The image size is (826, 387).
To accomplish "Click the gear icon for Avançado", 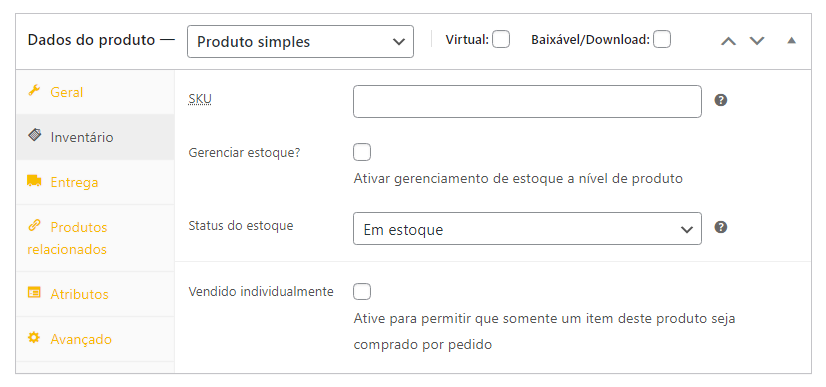I will point(34,338).
